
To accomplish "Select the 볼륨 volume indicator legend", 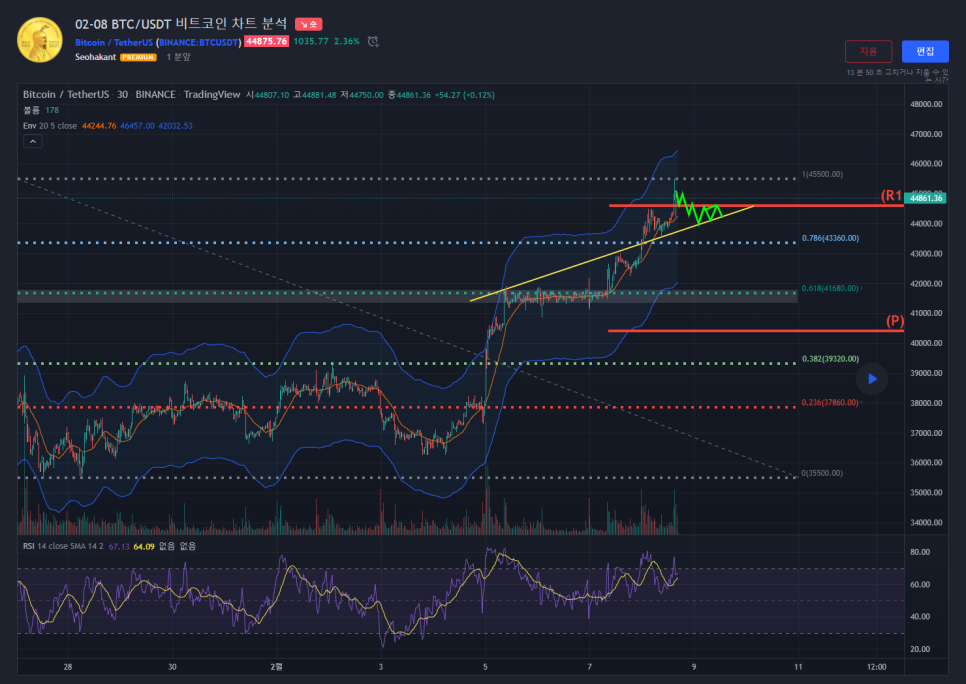I will click(x=32, y=110).
